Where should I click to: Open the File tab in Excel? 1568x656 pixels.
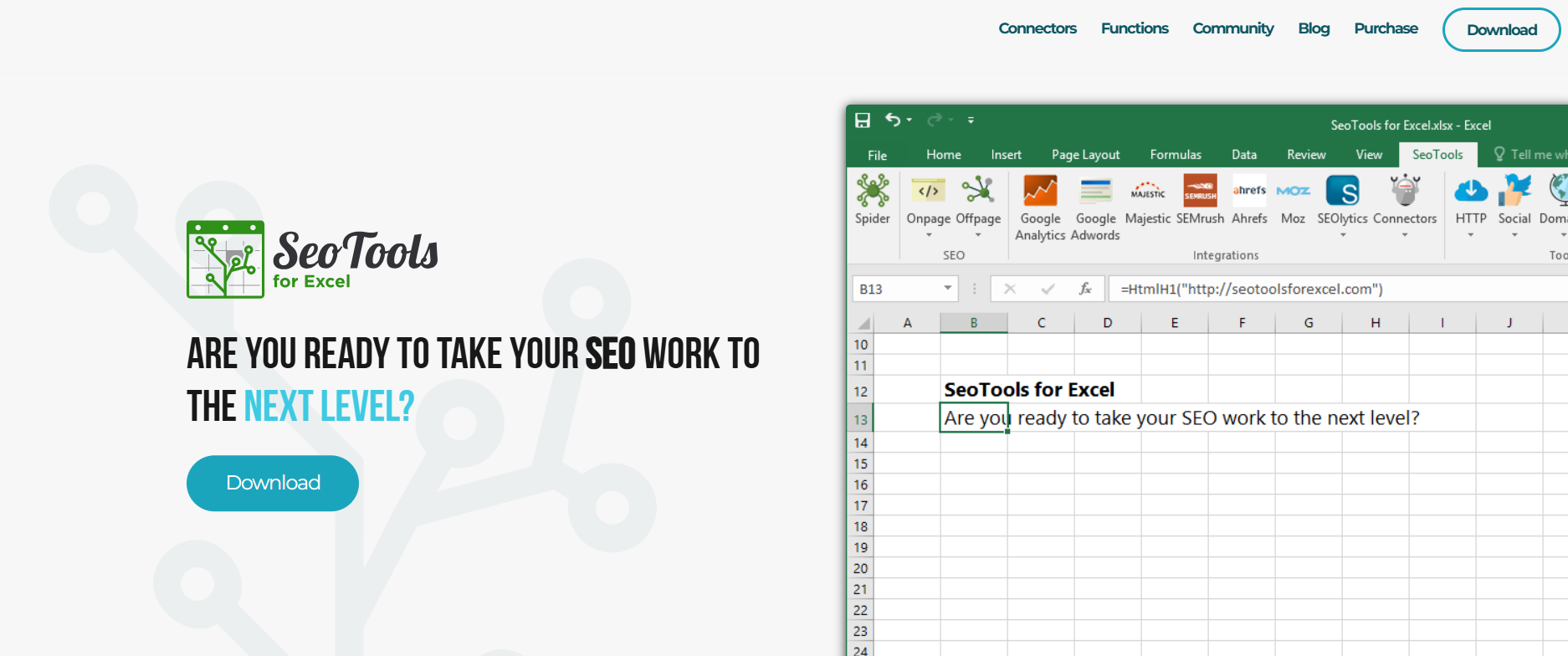(877, 155)
